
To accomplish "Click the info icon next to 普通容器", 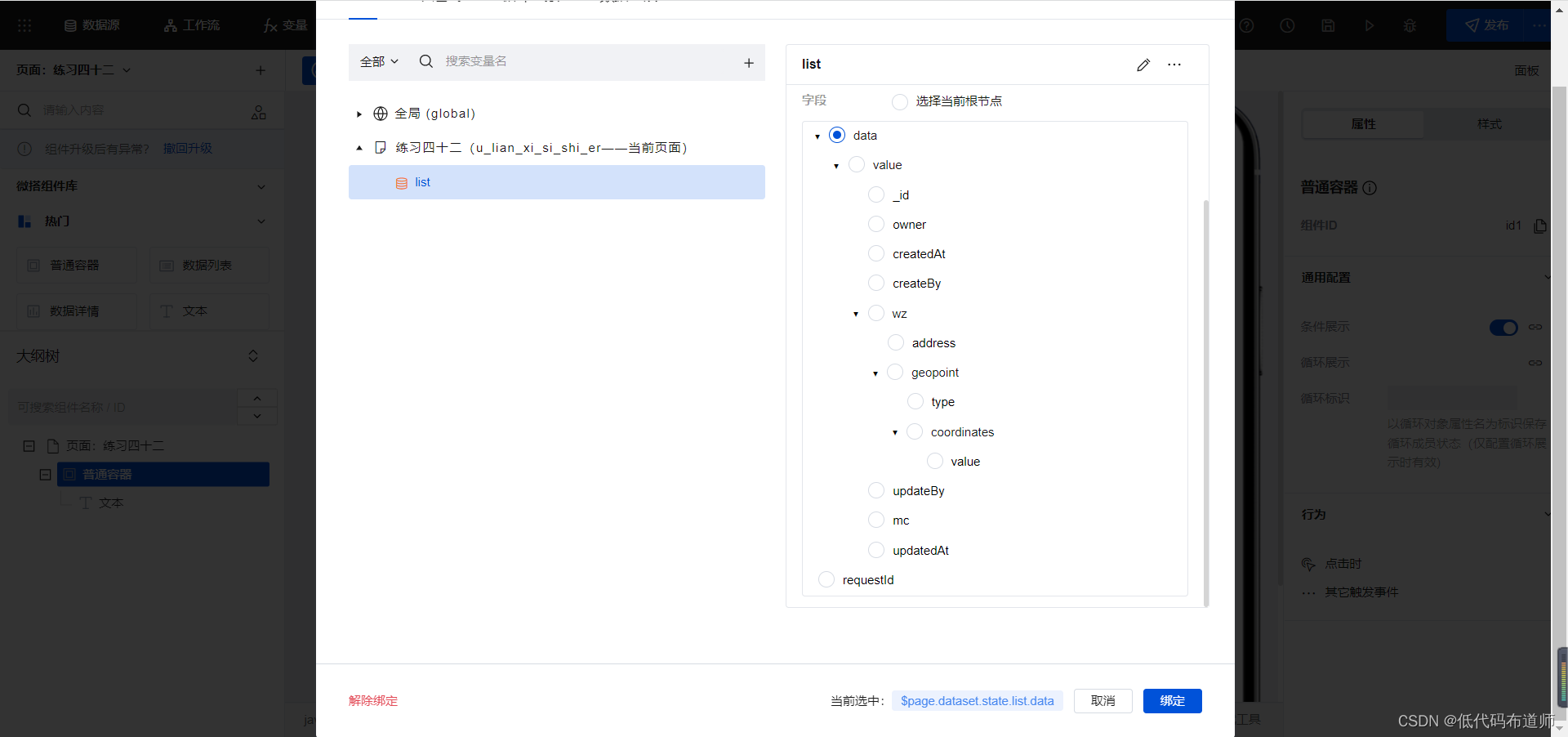I will click(x=1370, y=188).
